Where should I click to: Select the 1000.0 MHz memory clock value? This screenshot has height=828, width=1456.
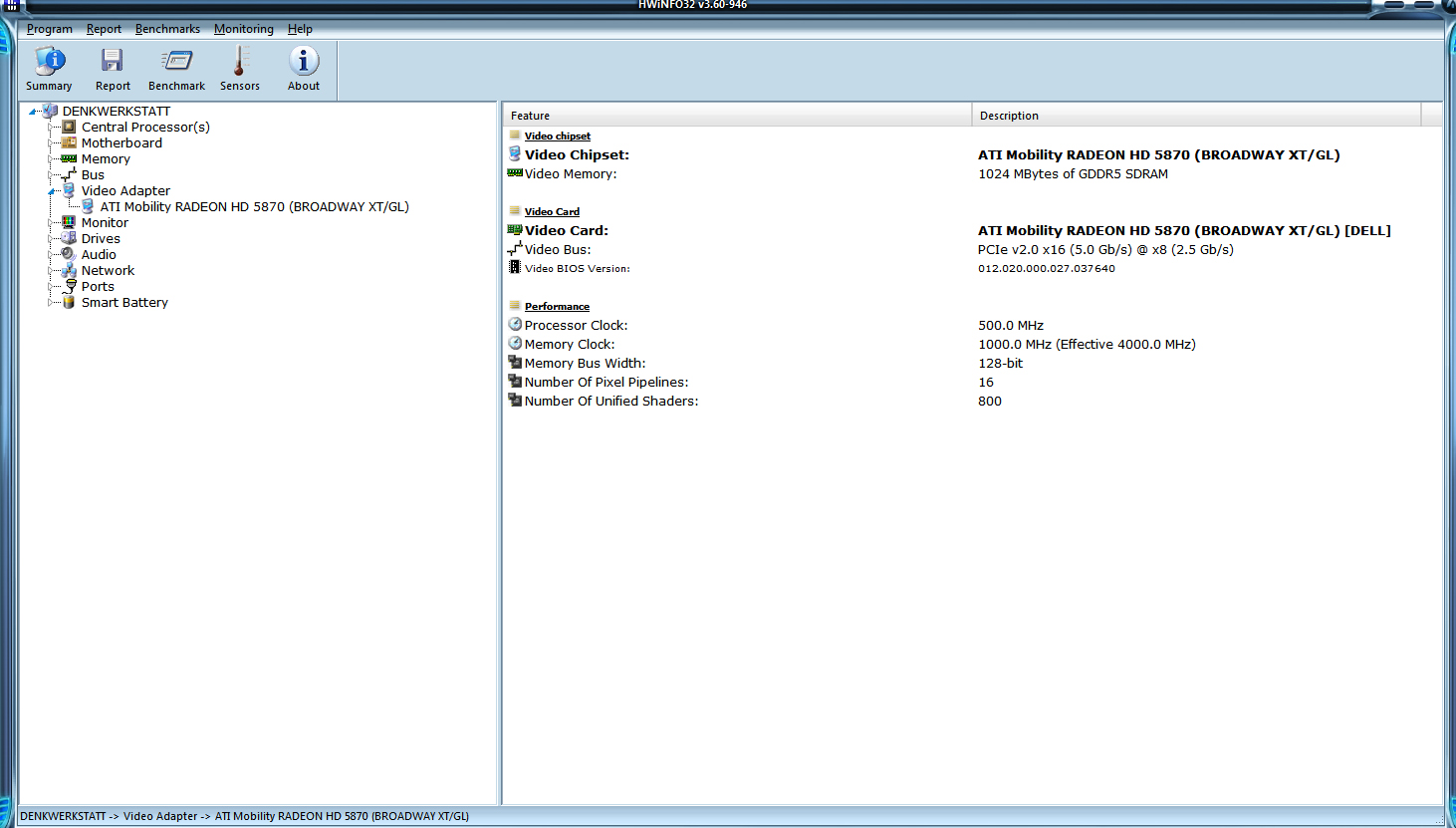click(x=1087, y=344)
